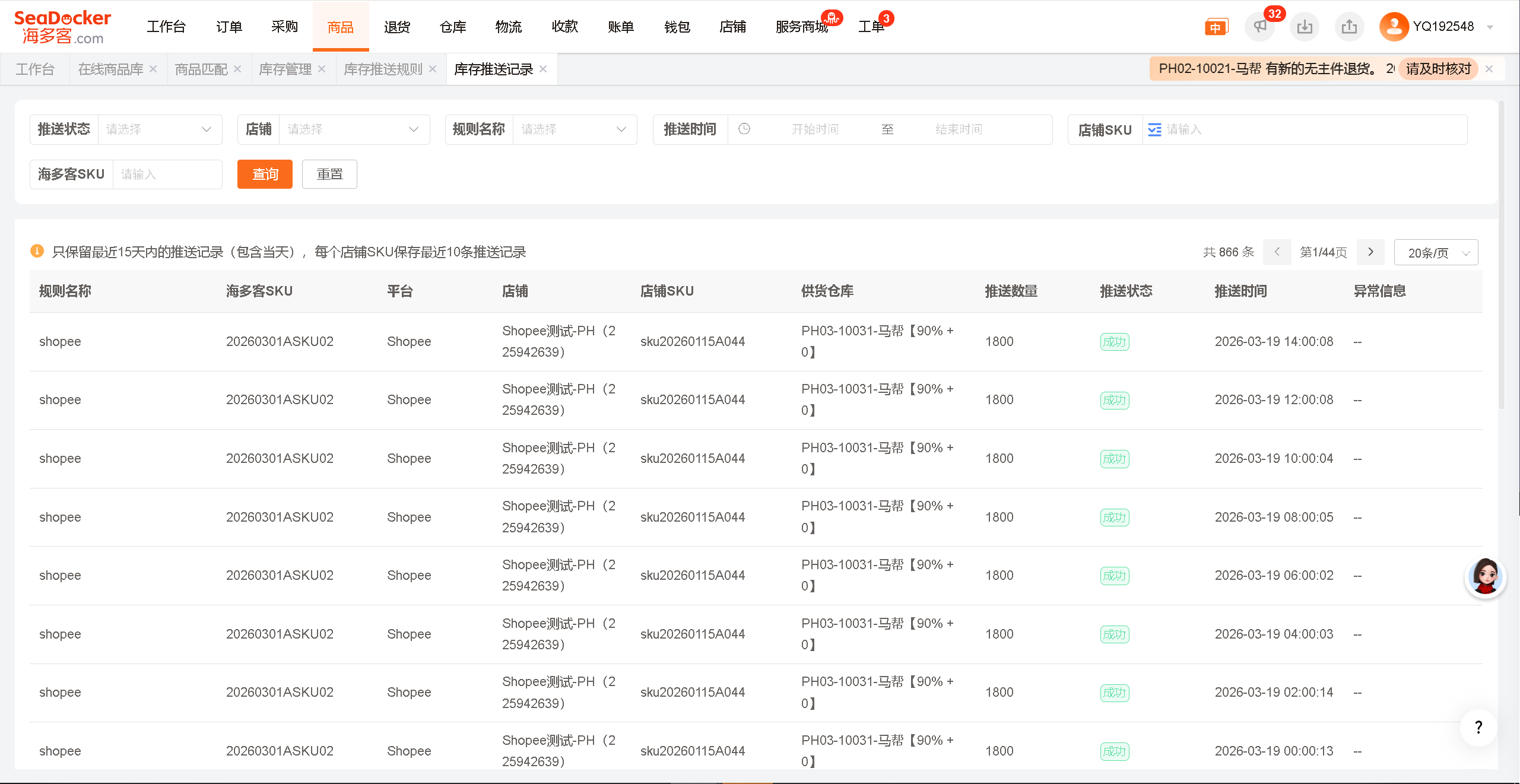
Task: Open the 订单 menu
Action: tap(229, 27)
